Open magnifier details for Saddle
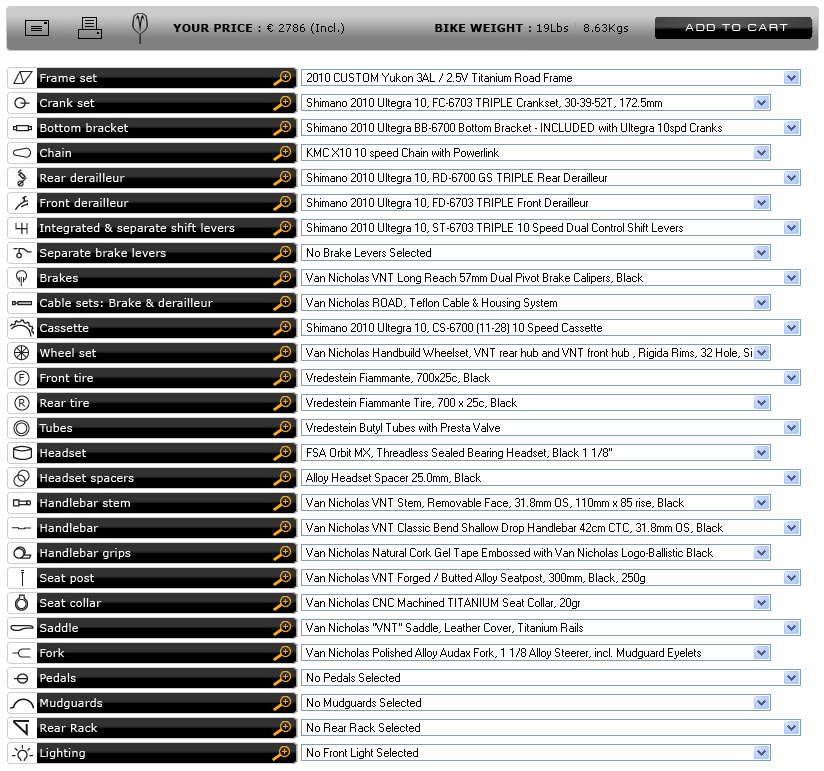824x771 pixels. [x=283, y=628]
